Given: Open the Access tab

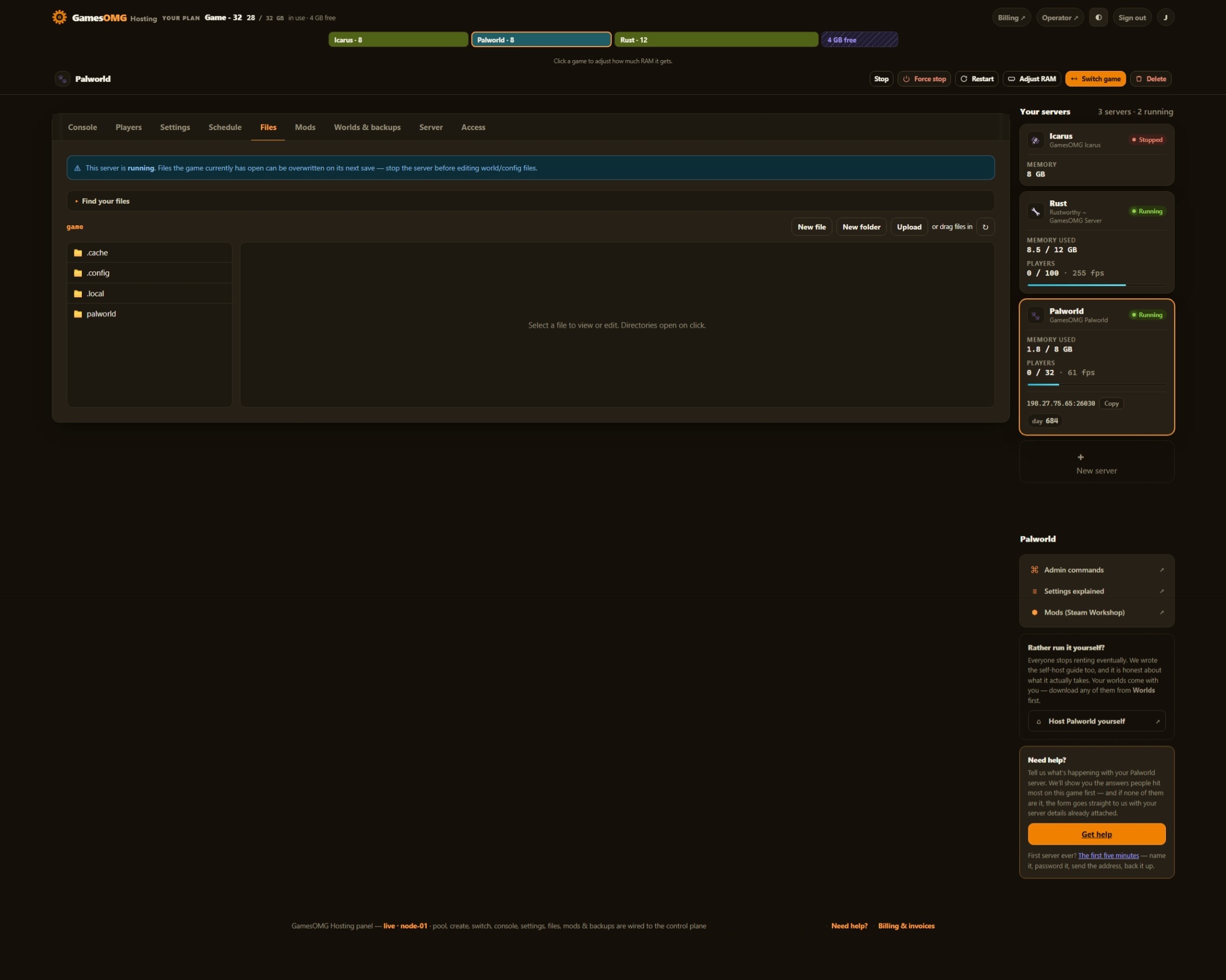Looking at the screenshot, I should pos(473,127).
